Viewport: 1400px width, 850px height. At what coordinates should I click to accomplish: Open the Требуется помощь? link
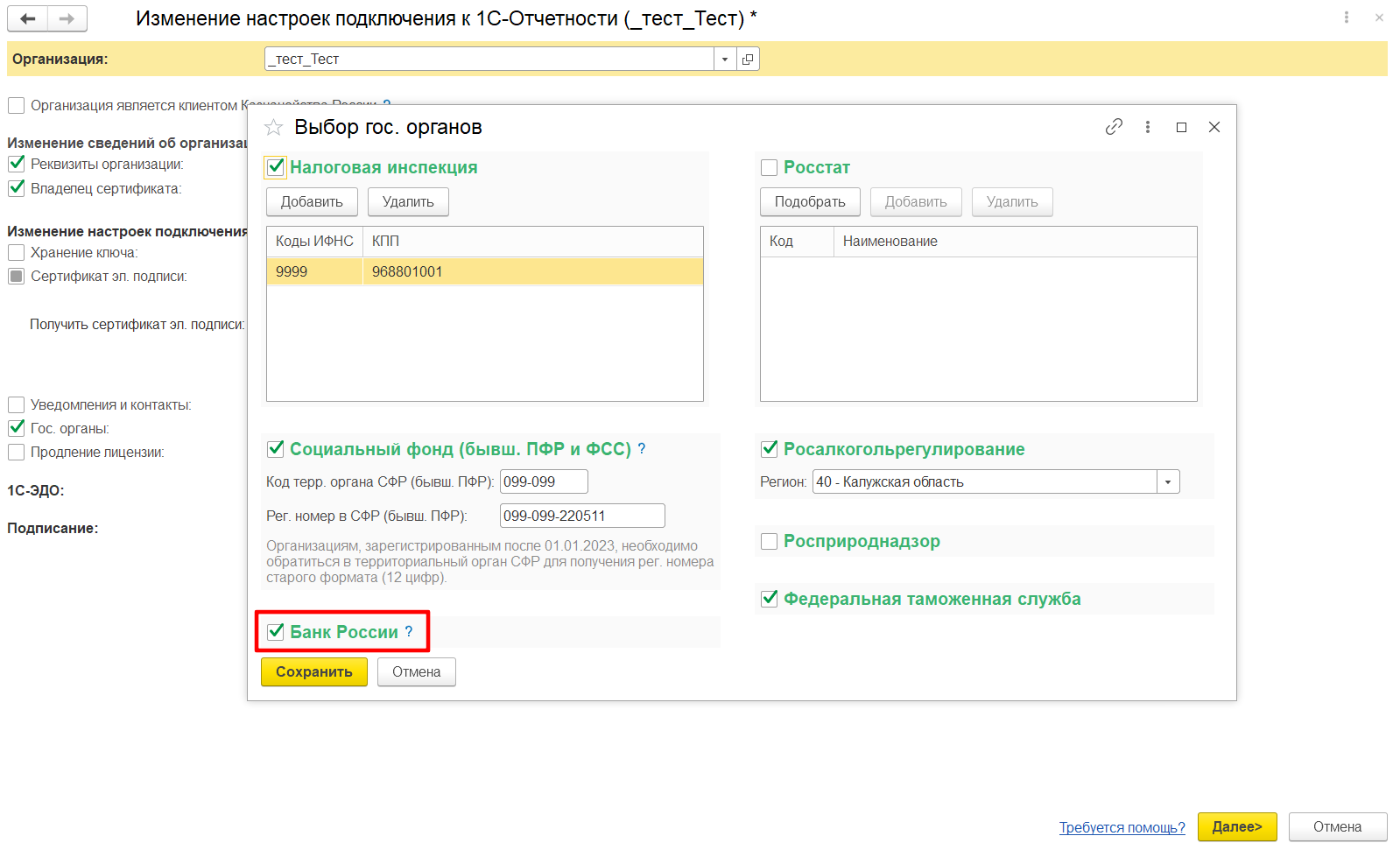[x=1122, y=827]
